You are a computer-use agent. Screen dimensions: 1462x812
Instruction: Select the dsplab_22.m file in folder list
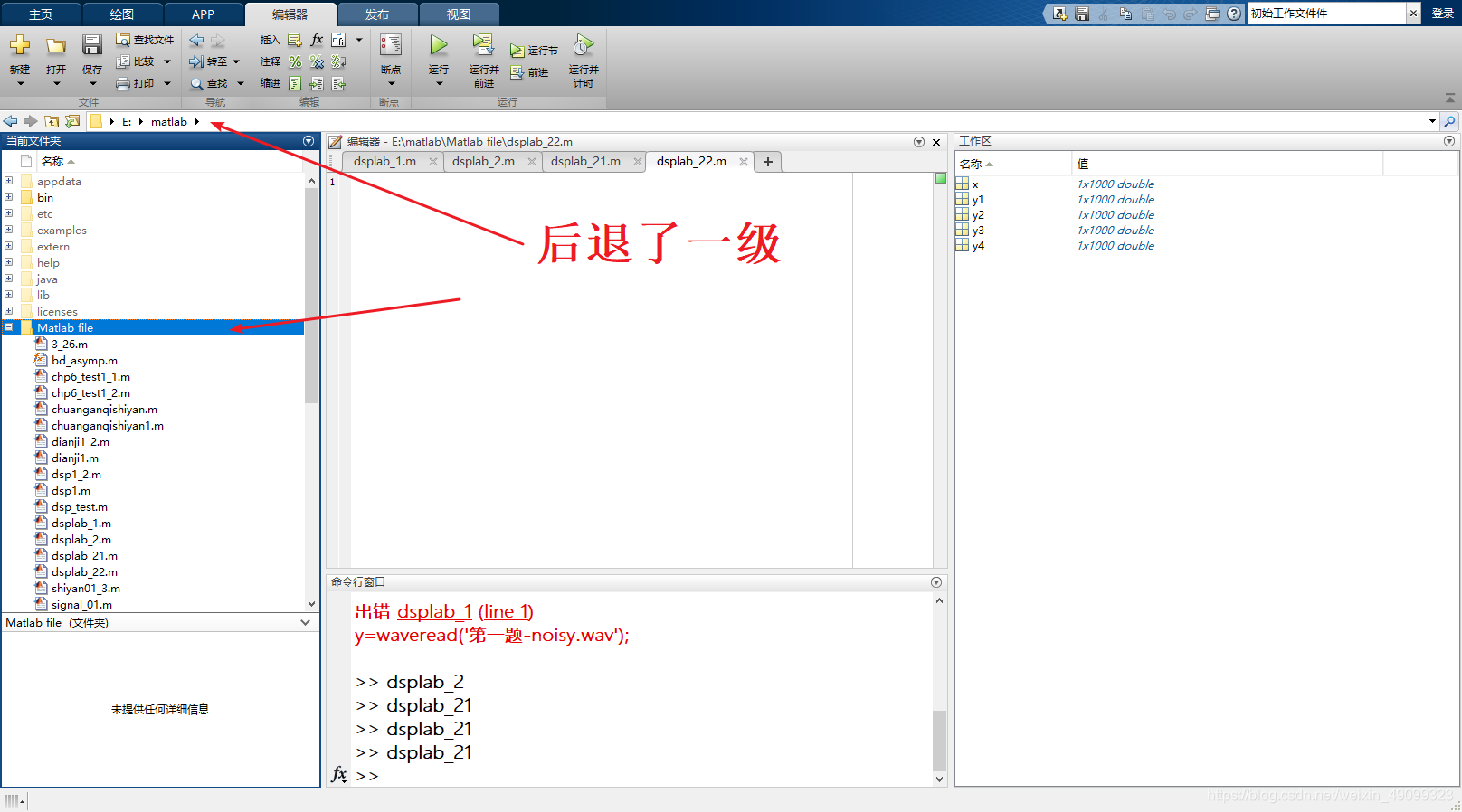pos(84,572)
